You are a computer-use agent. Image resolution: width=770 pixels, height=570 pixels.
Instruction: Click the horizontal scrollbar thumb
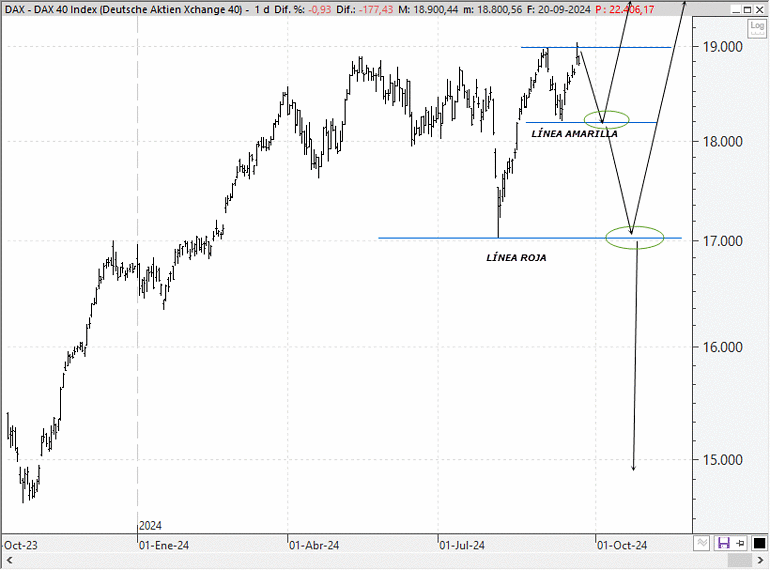coord(739,560)
